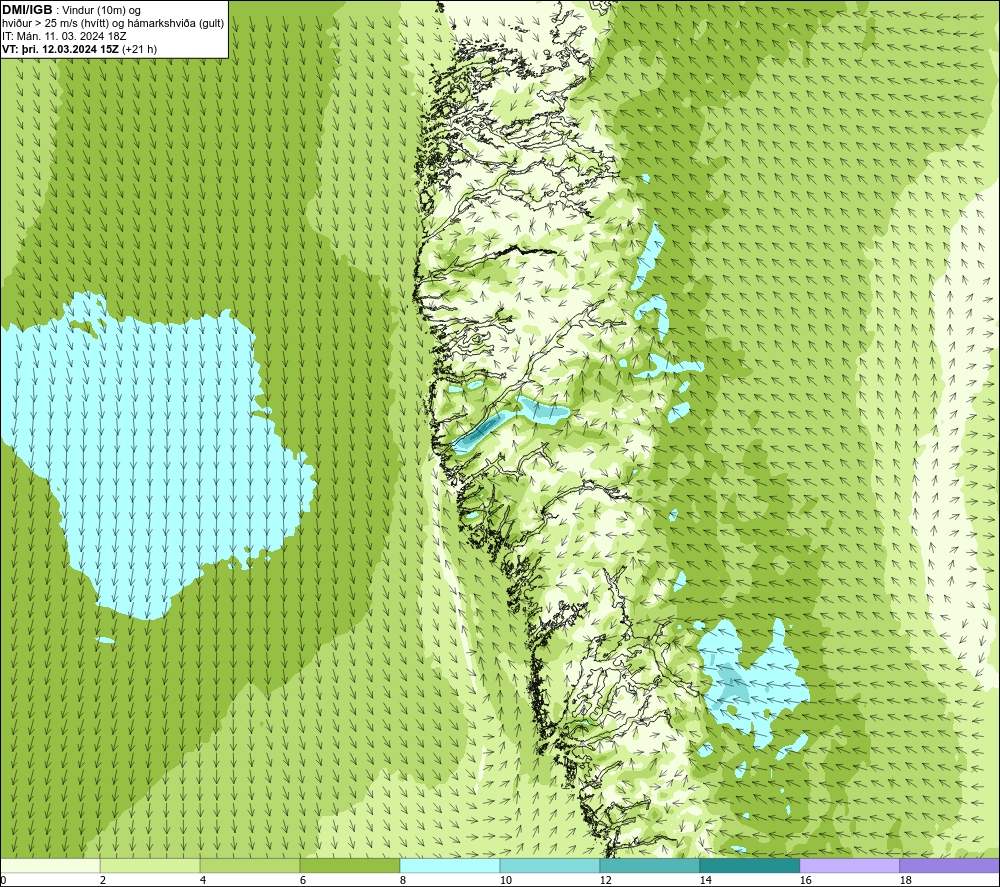Click the 16–18 m/s lavender legend swatch
The width and height of the screenshot is (1000, 887).
tap(849, 865)
